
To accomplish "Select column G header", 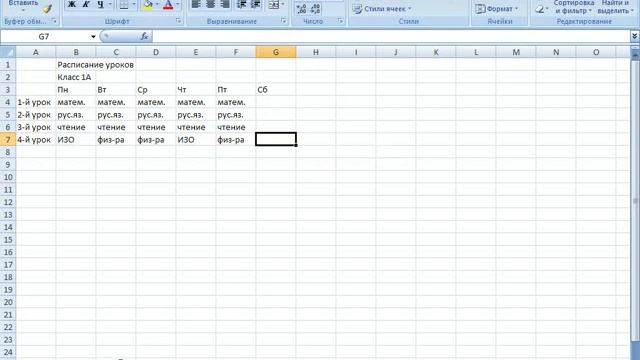I will [x=276, y=52].
